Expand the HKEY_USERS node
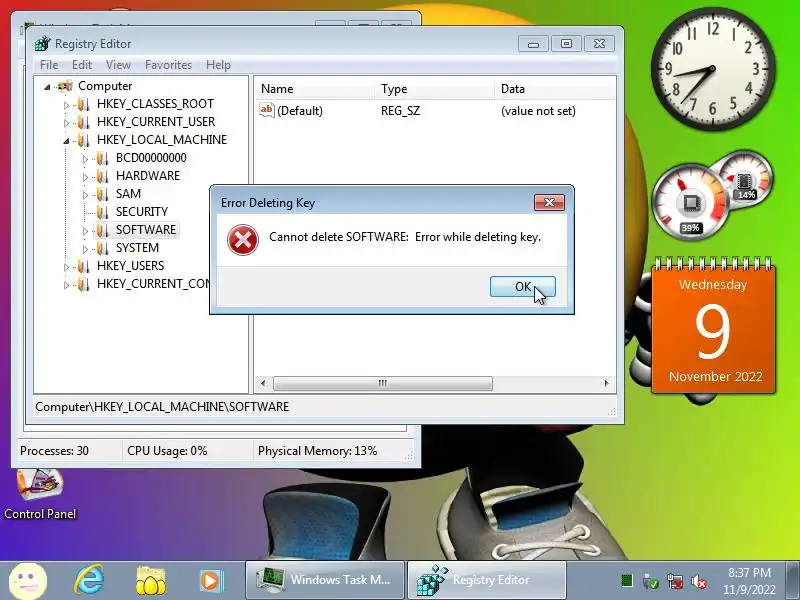This screenshot has height=600, width=800. pos(66,267)
